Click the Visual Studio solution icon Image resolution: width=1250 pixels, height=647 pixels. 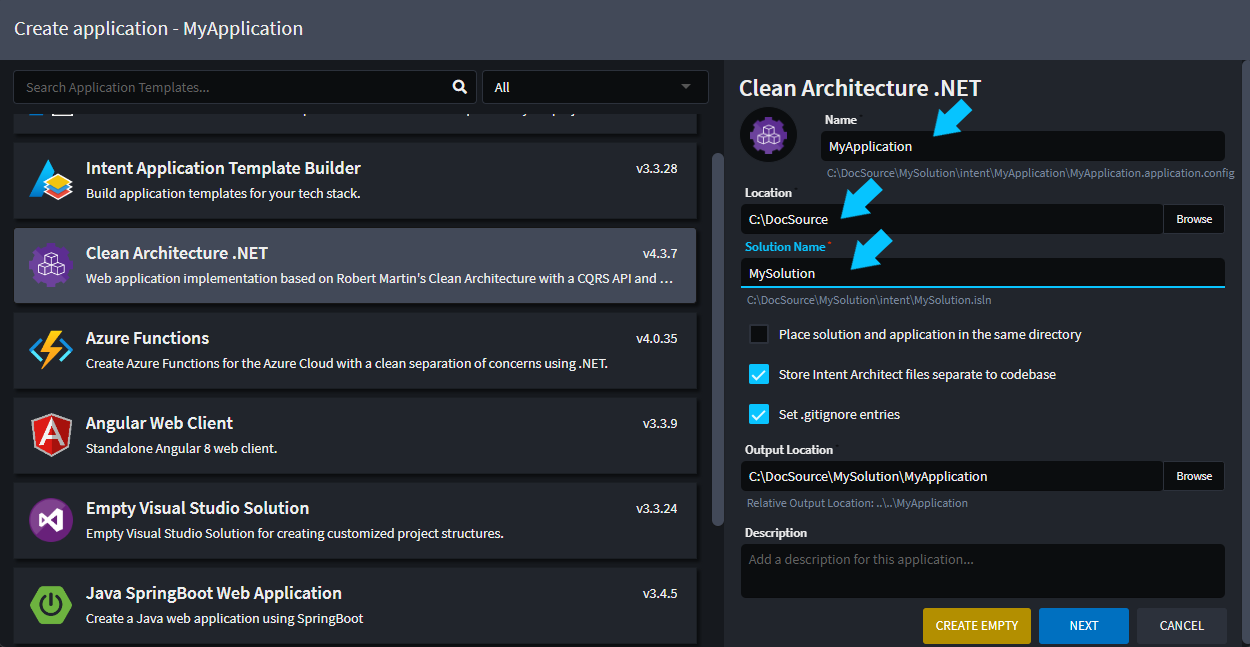point(50,520)
